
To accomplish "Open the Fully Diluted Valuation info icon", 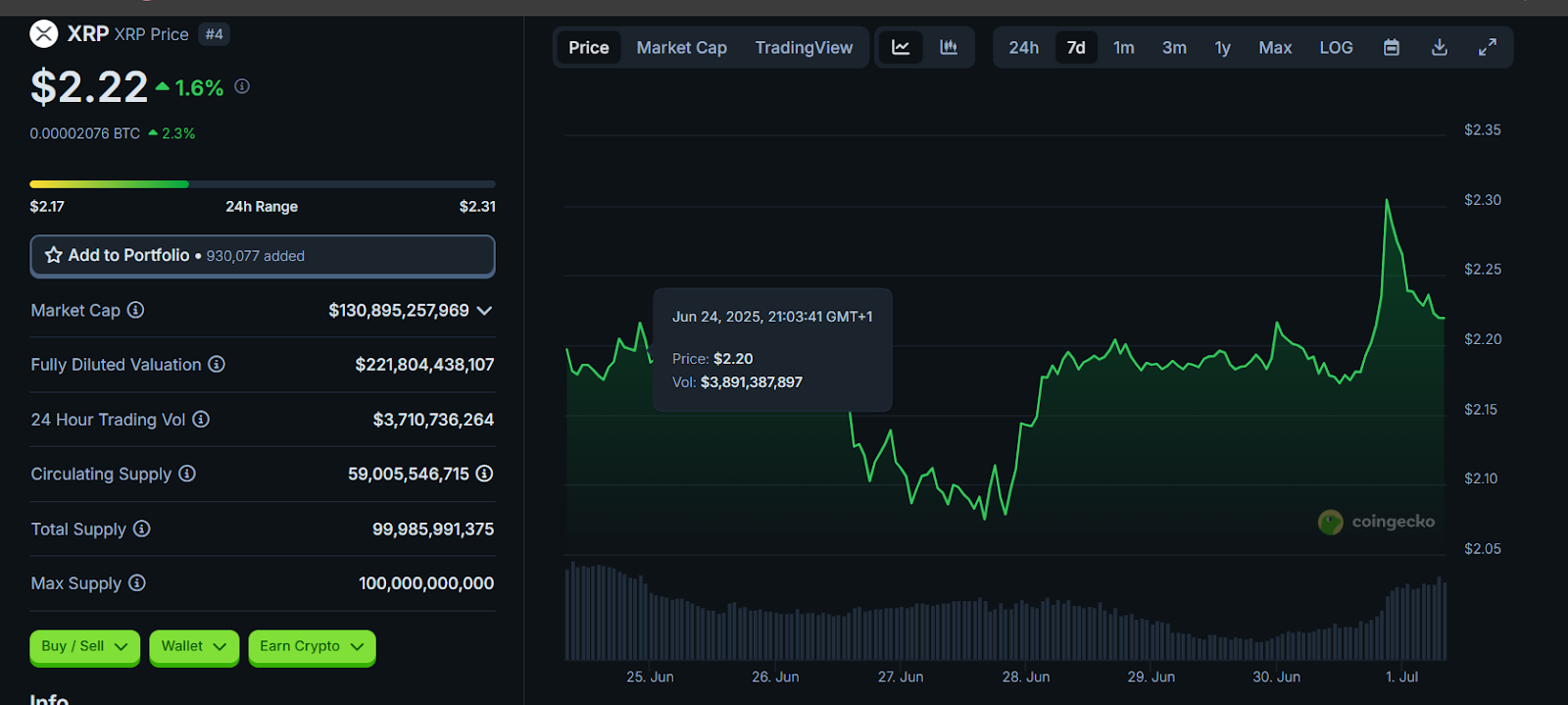I will click(217, 364).
